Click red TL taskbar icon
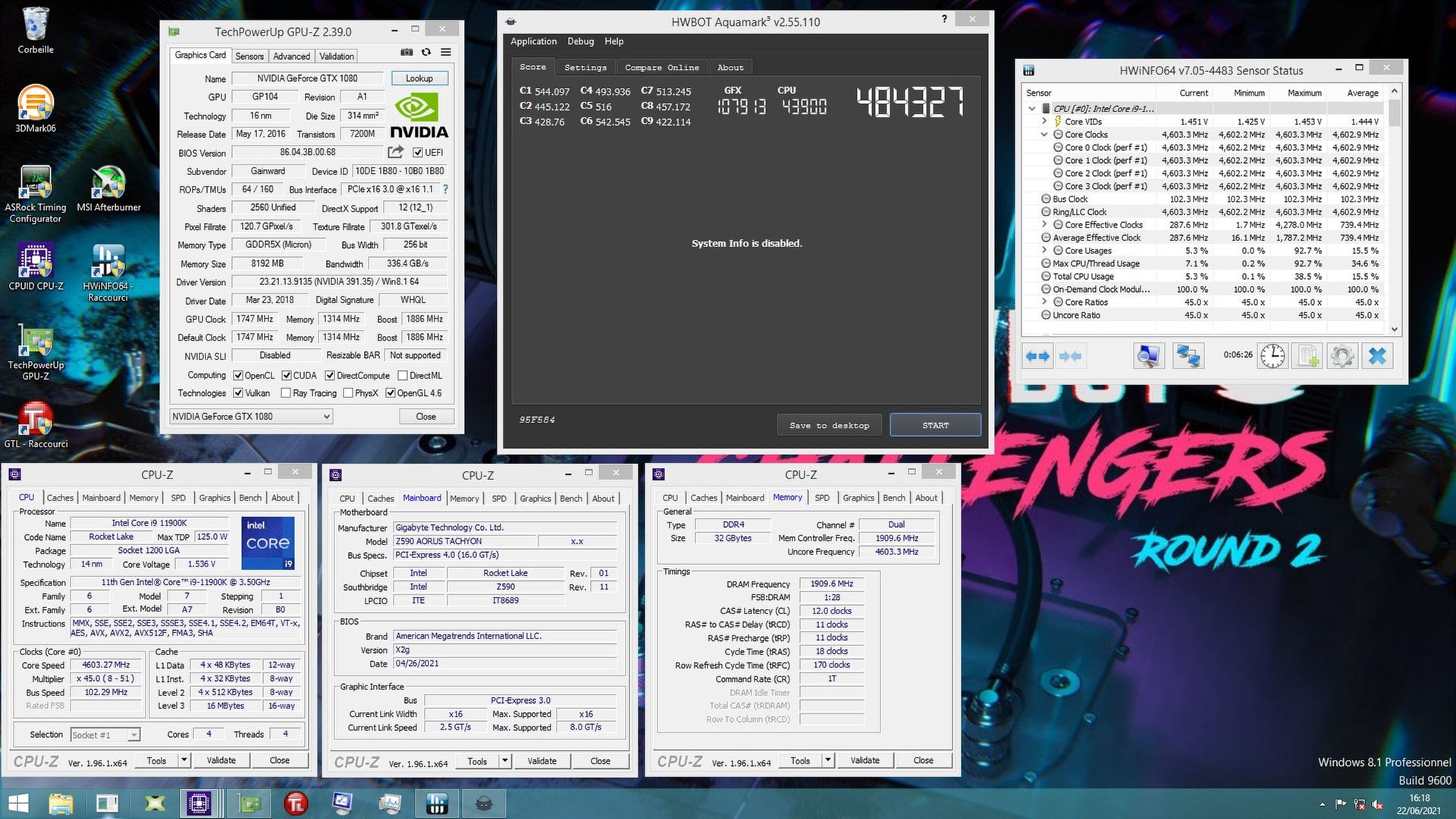This screenshot has height=819, width=1456. (296, 804)
